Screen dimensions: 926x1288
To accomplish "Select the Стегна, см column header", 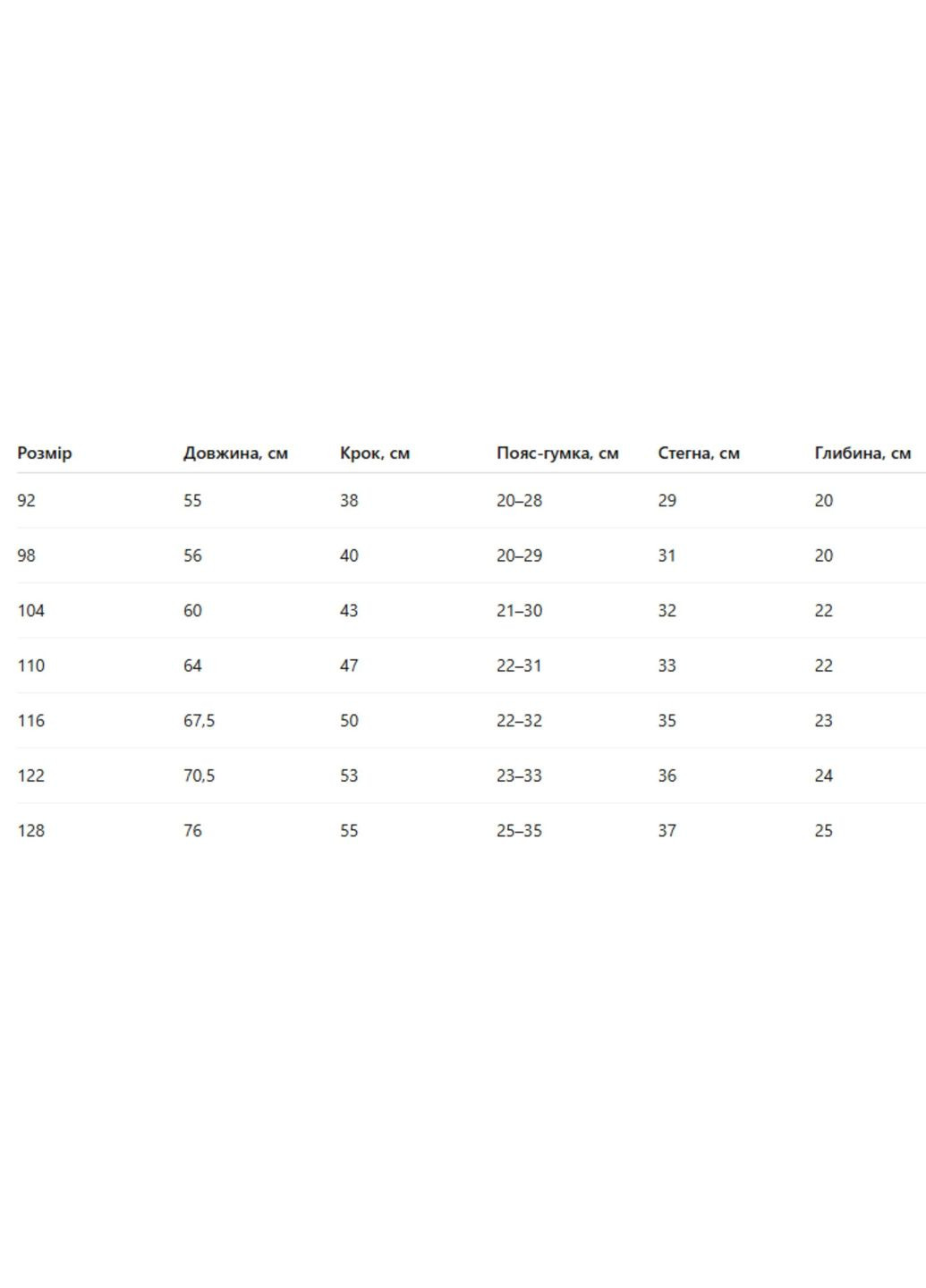I will click(x=699, y=453).
